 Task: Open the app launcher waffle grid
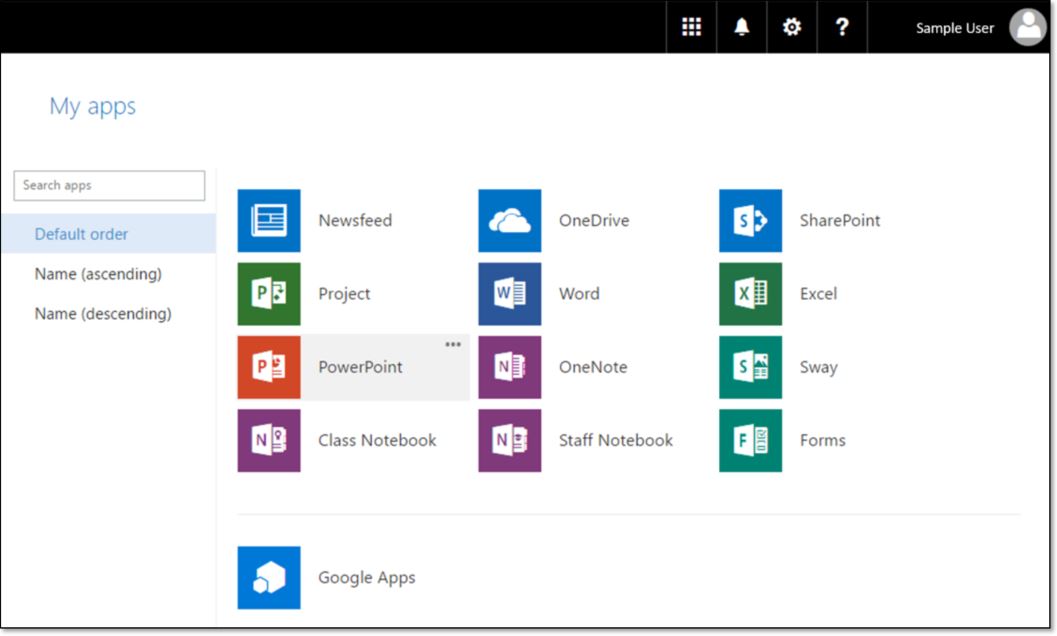pos(691,27)
